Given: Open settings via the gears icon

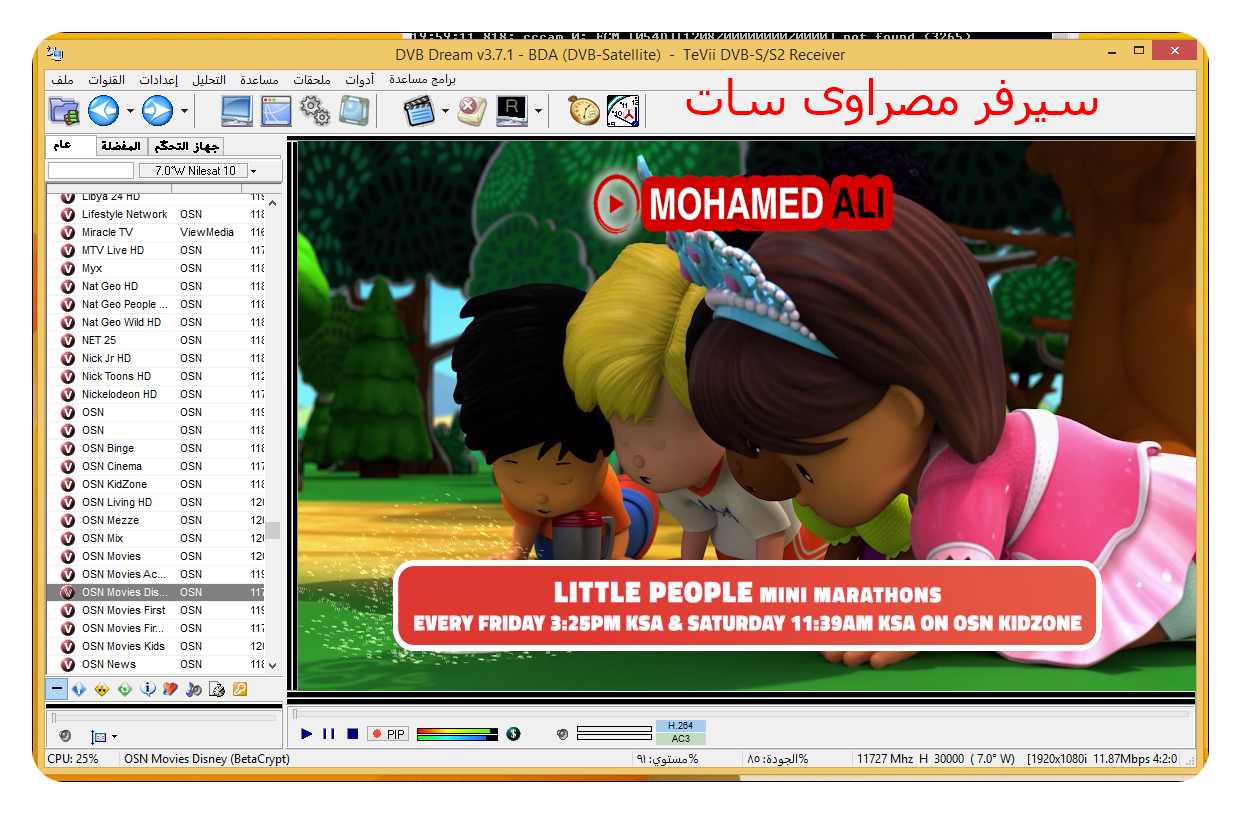Looking at the screenshot, I should click(315, 110).
